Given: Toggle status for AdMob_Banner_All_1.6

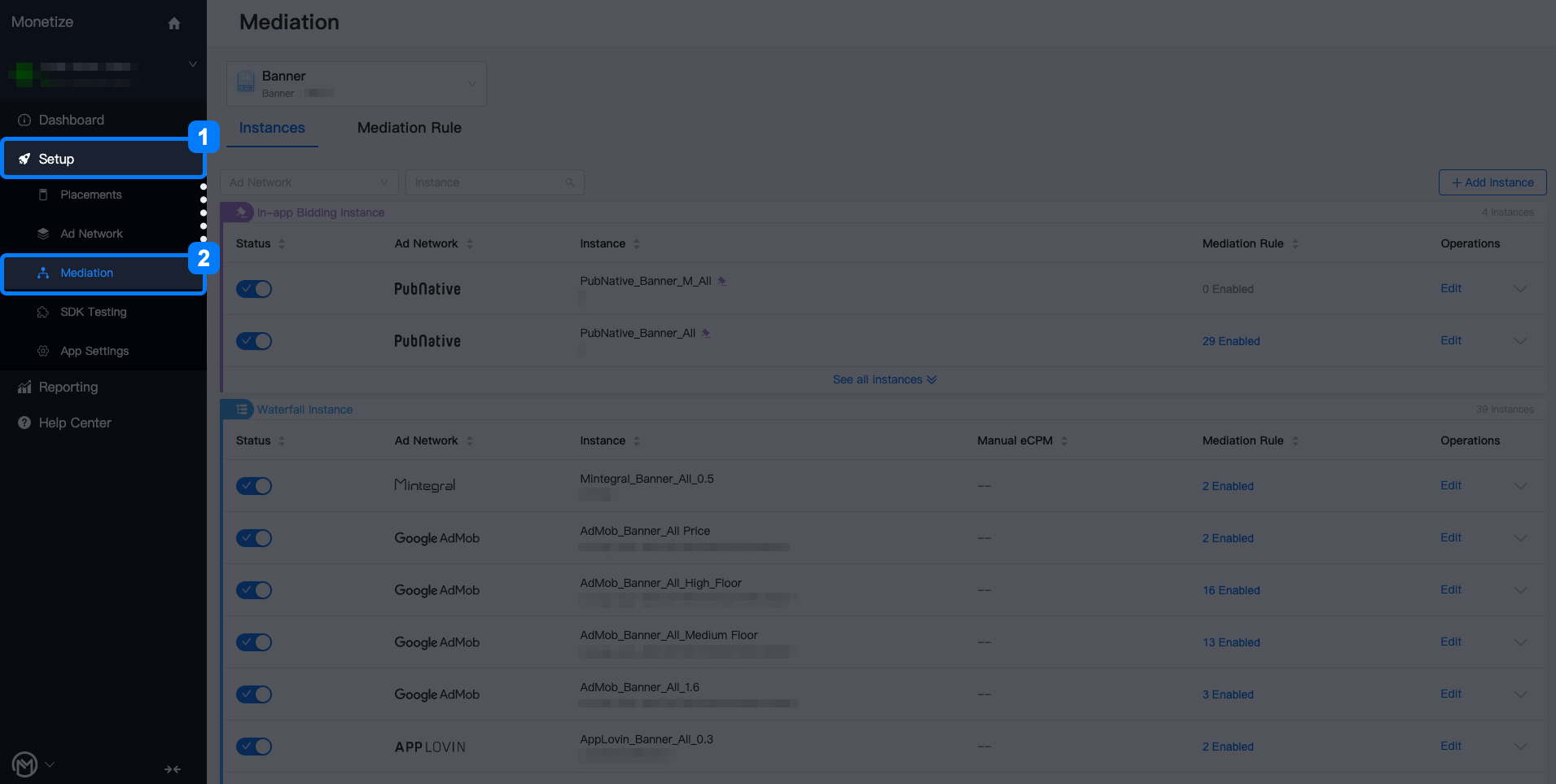Looking at the screenshot, I should pos(254,694).
